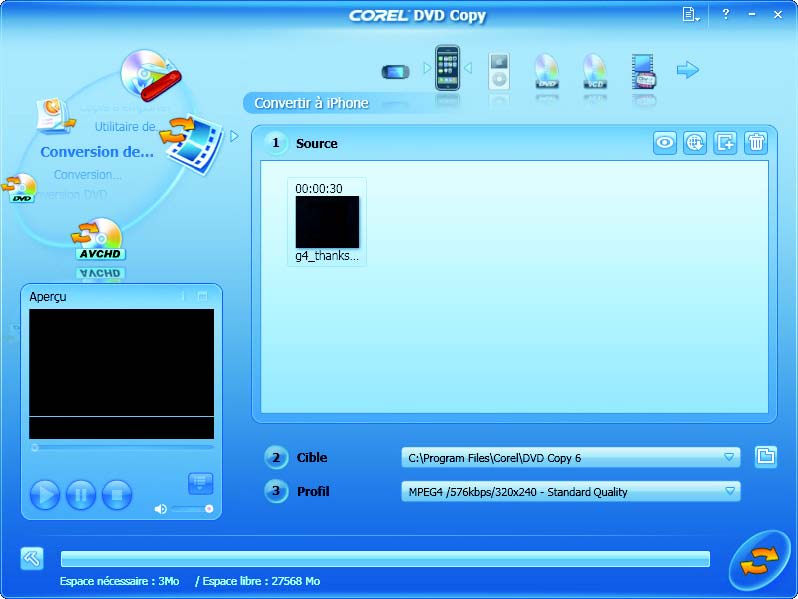The image size is (798, 599).
Task: Open the Profil quality dropdown
Action: tap(571, 492)
